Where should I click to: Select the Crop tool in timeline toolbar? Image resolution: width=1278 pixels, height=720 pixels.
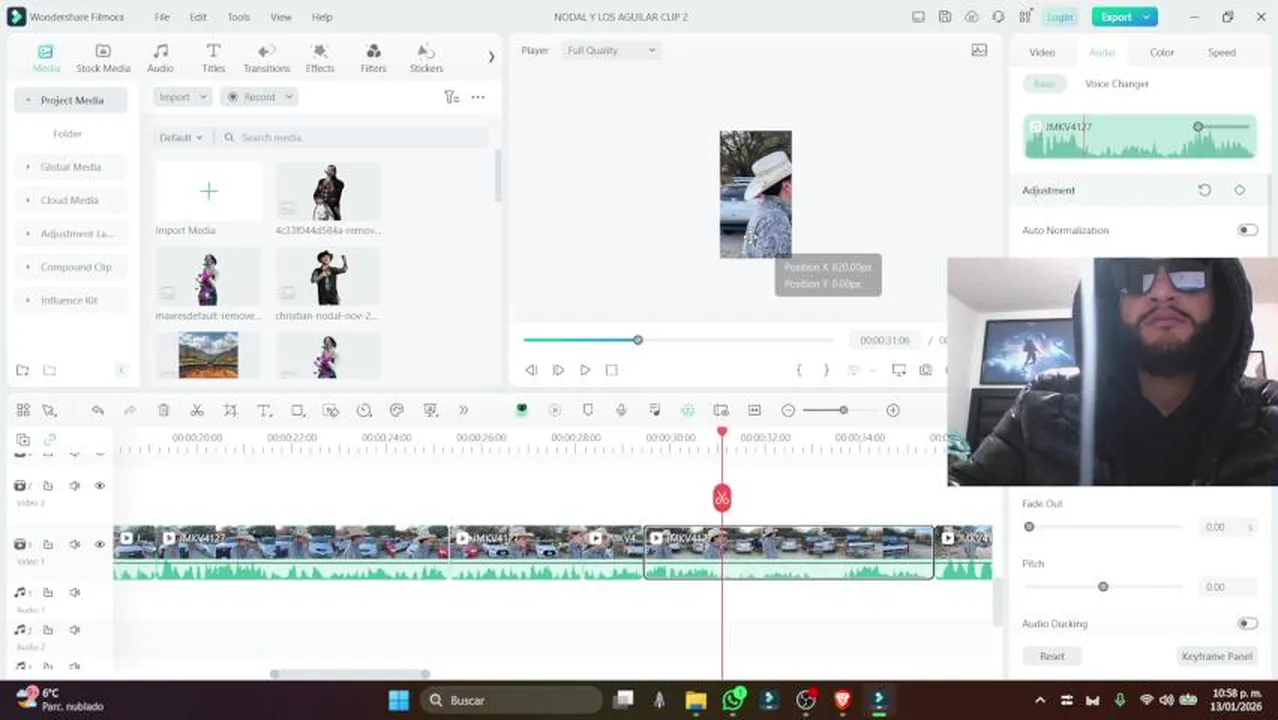click(x=230, y=410)
